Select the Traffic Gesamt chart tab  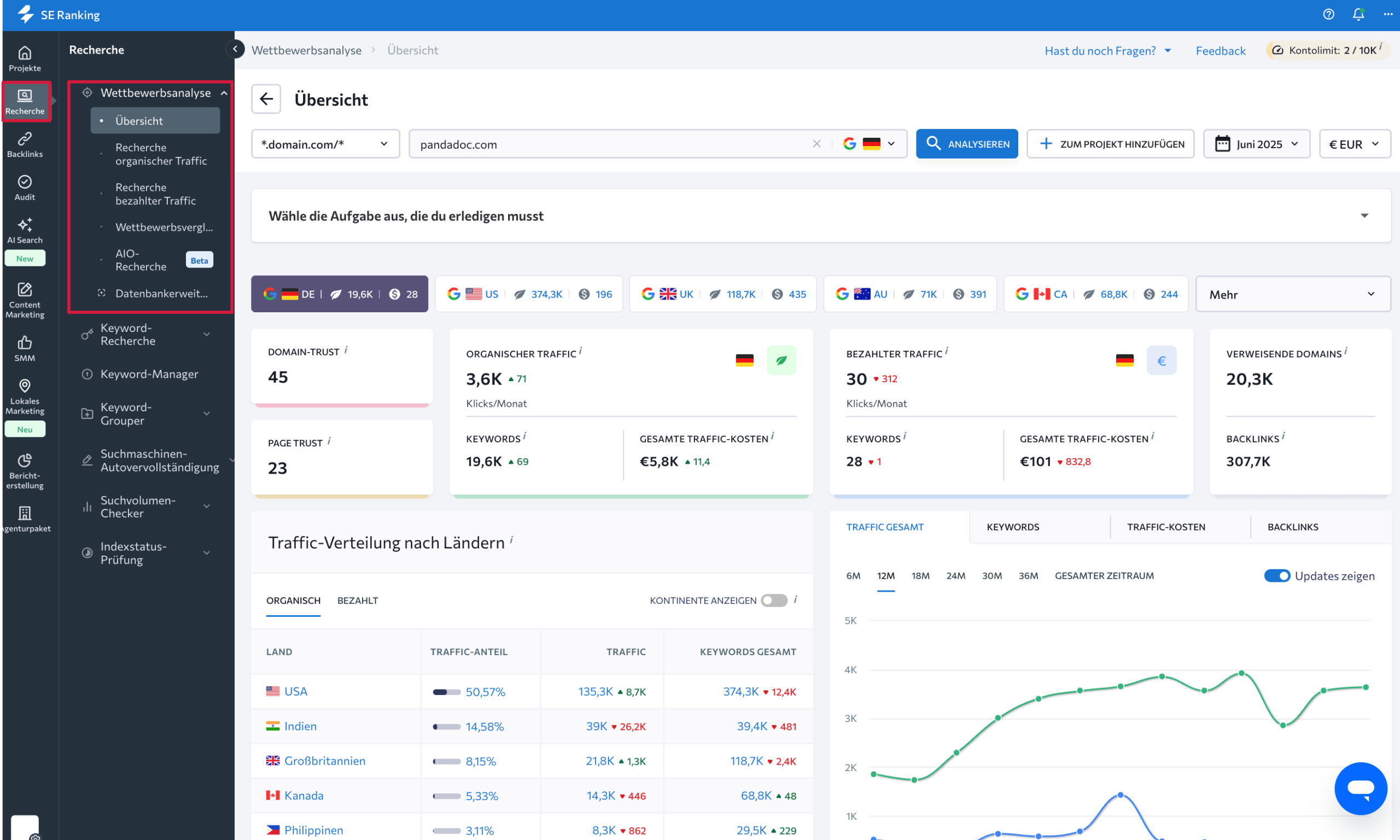884,527
